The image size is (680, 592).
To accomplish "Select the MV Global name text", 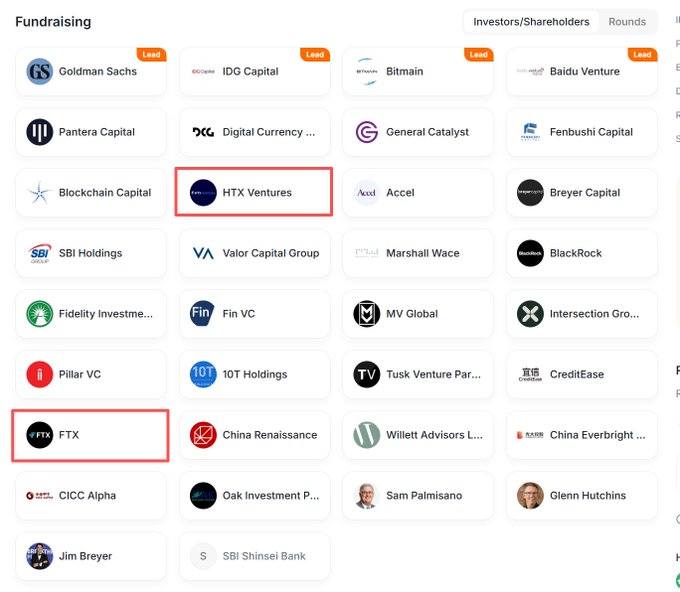I will point(412,314).
